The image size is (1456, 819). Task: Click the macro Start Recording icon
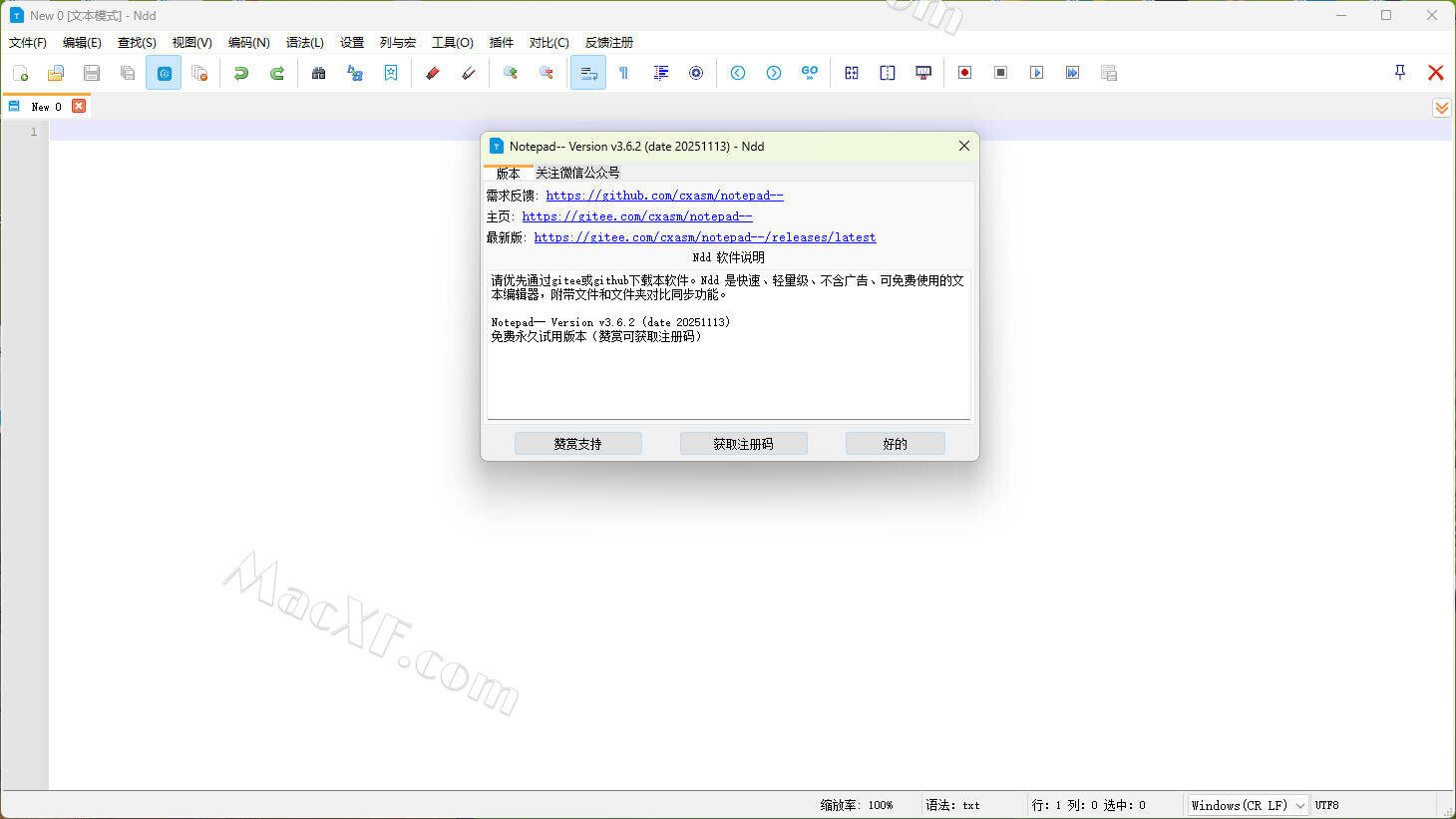click(x=964, y=73)
